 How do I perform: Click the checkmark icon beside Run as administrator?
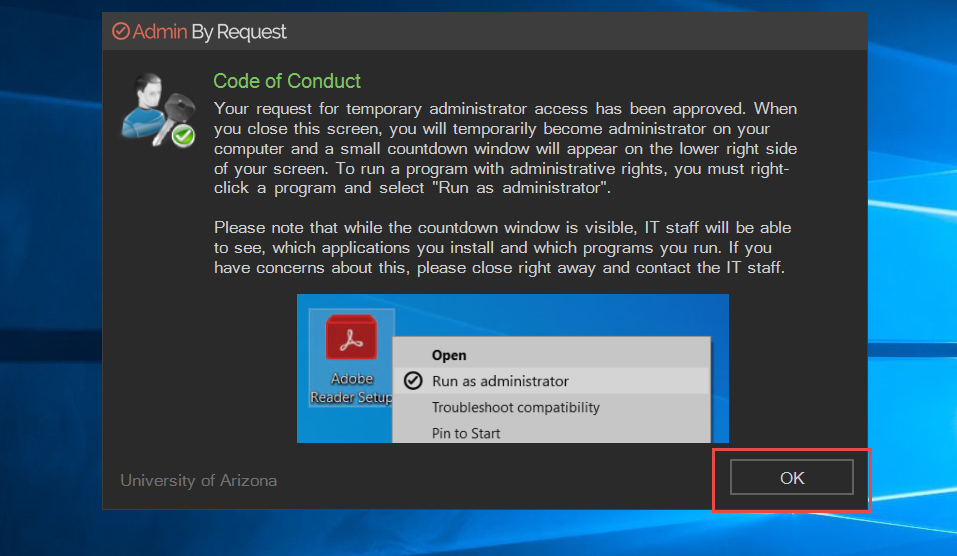pyautogui.click(x=413, y=381)
